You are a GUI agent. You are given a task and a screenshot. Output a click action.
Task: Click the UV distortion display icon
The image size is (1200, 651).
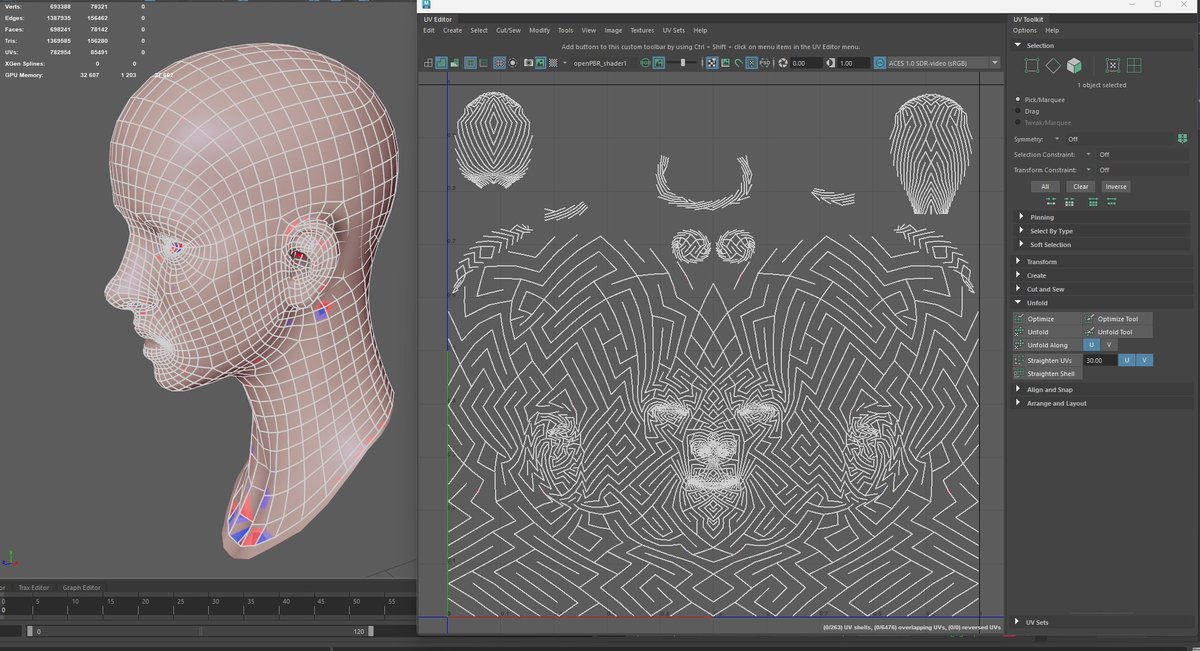coord(453,62)
